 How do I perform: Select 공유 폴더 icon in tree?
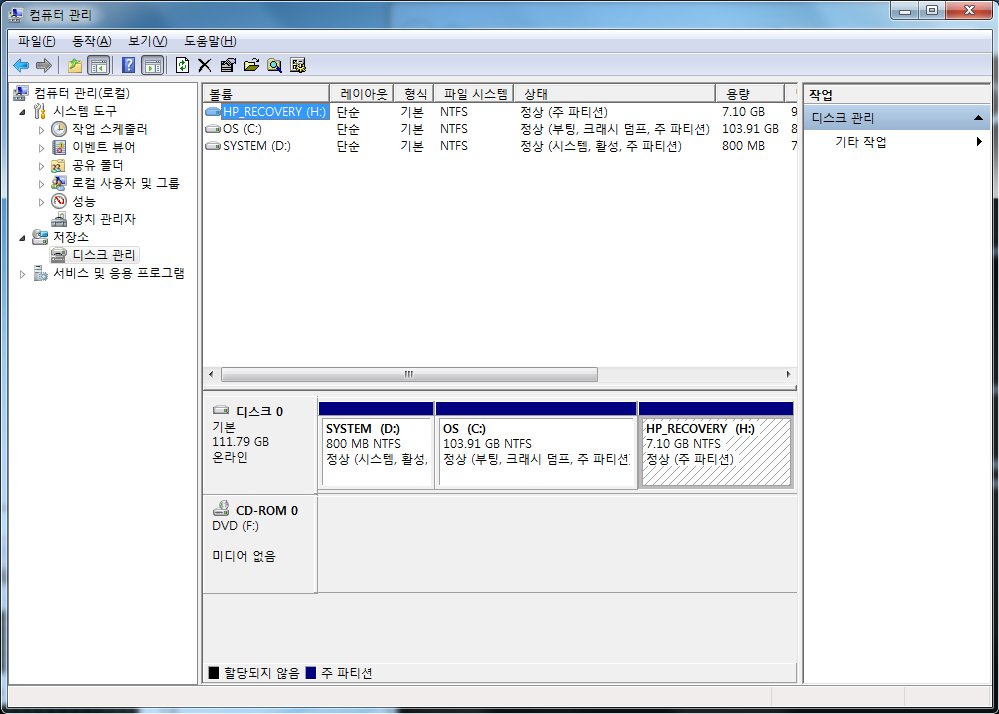coord(59,166)
